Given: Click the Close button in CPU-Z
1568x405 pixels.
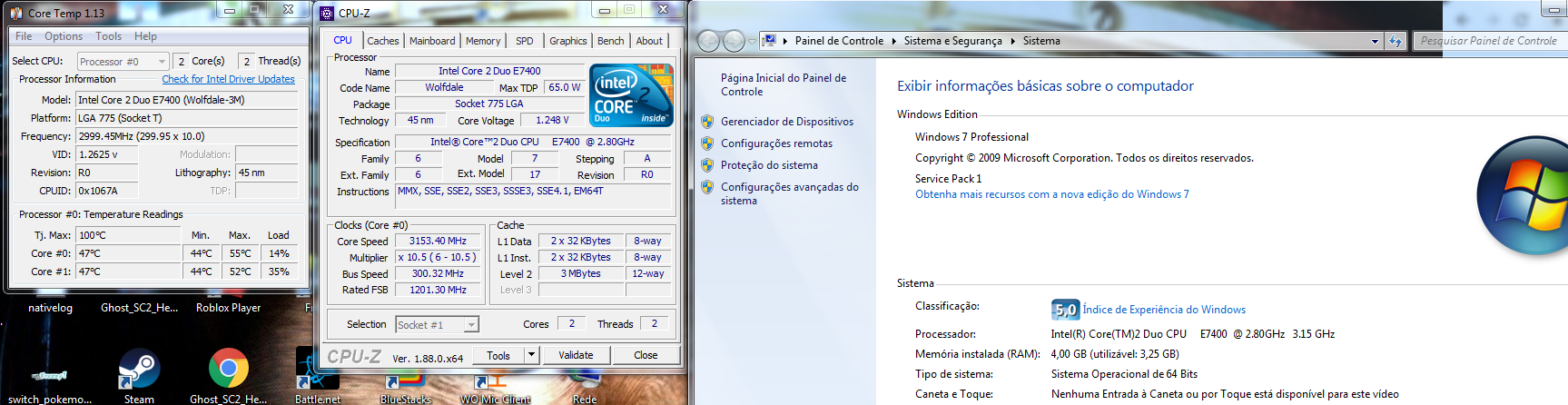Looking at the screenshot, I should 646,355.
